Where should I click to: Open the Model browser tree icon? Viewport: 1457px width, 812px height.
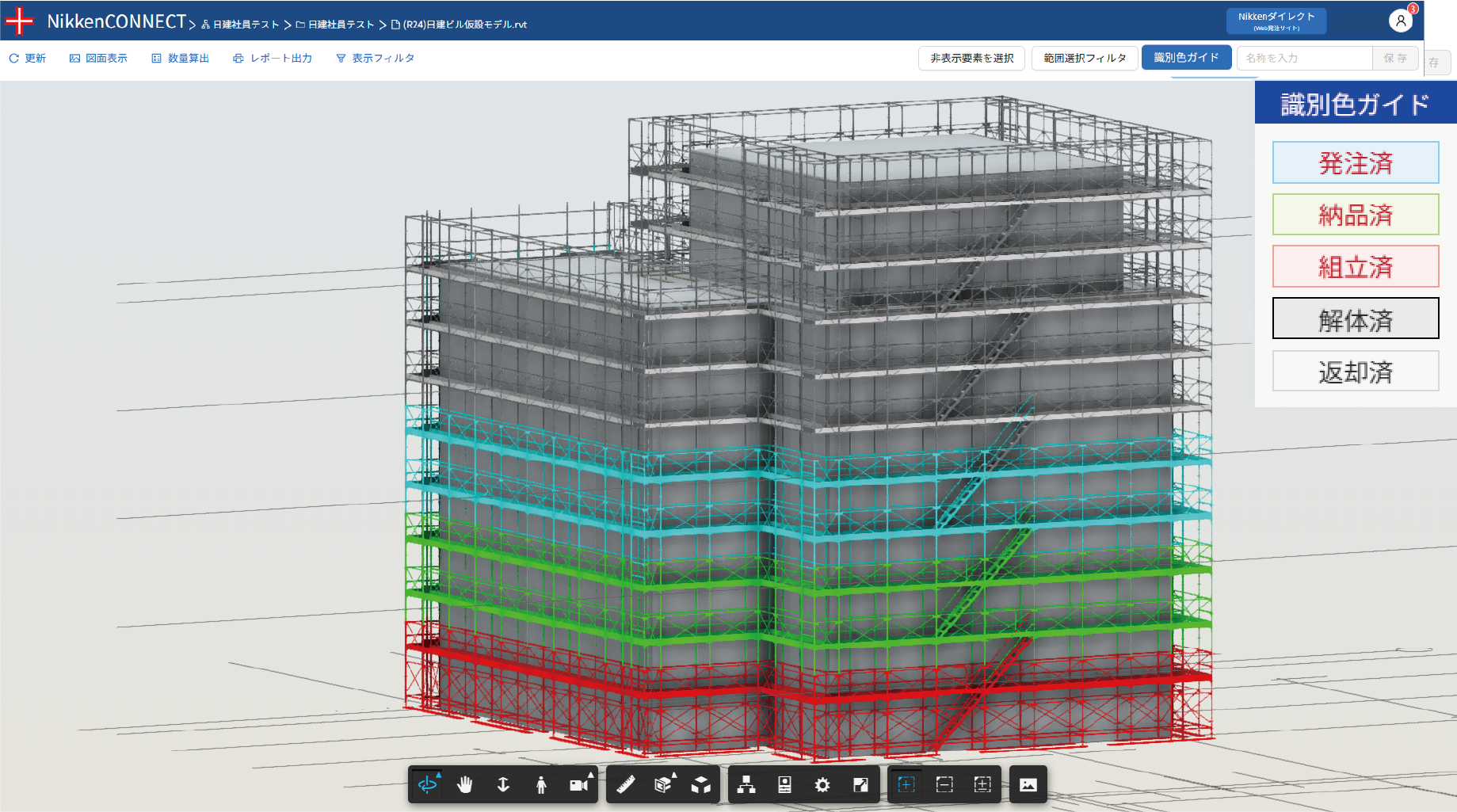(746, 784)
